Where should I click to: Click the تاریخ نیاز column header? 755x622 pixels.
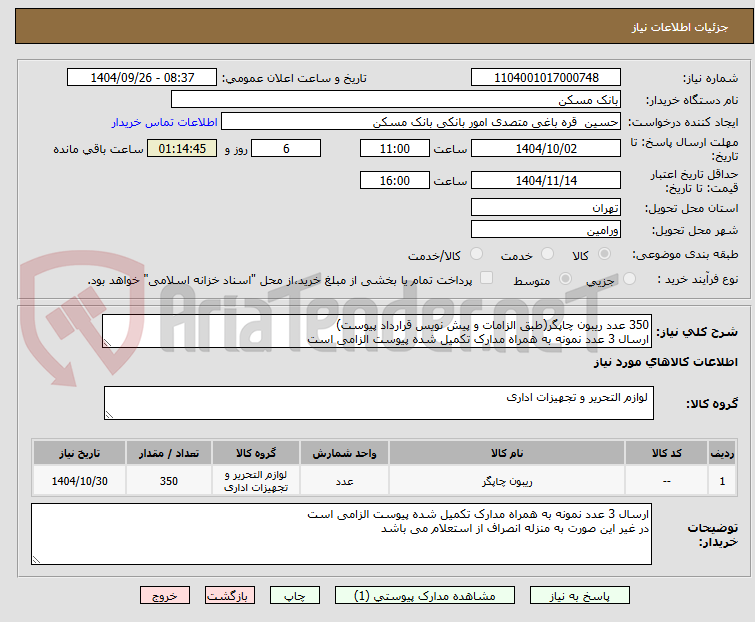pos(79,453)
